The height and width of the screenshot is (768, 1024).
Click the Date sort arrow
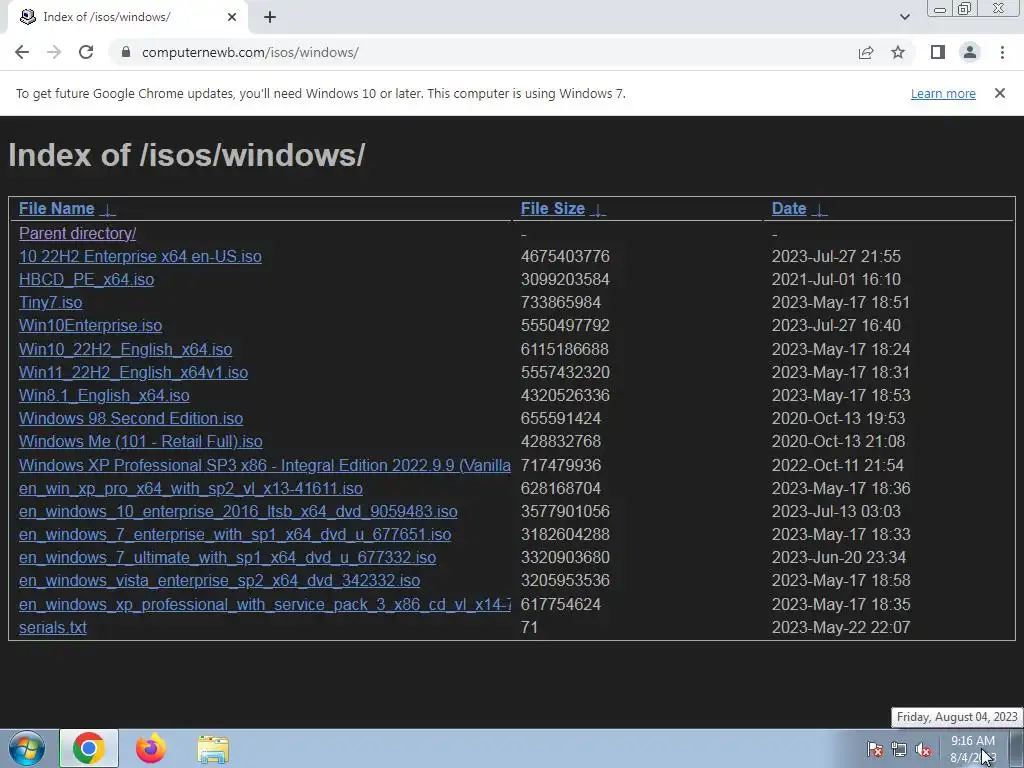coord(819,210)
